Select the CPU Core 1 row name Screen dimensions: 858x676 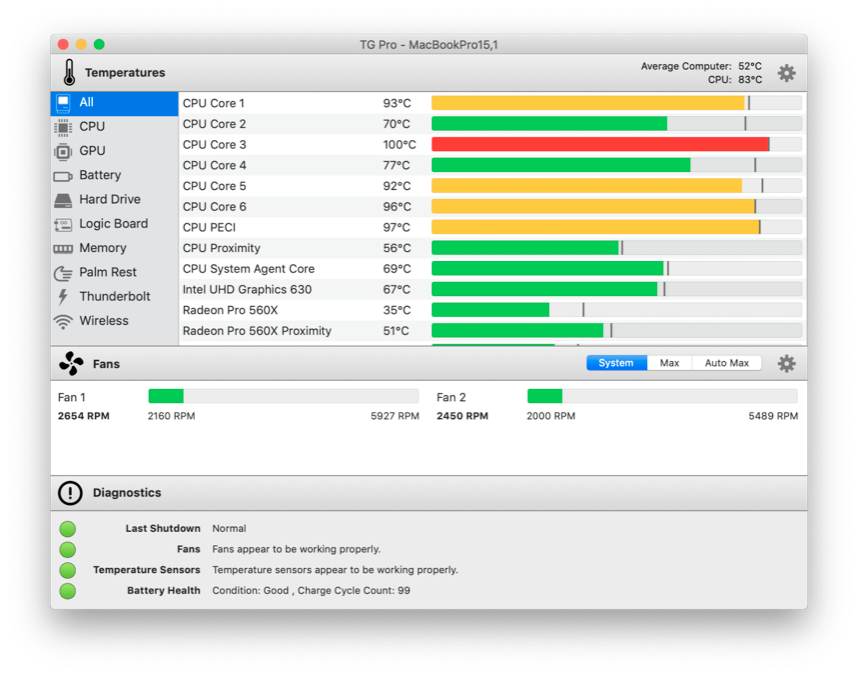point(213,103)
